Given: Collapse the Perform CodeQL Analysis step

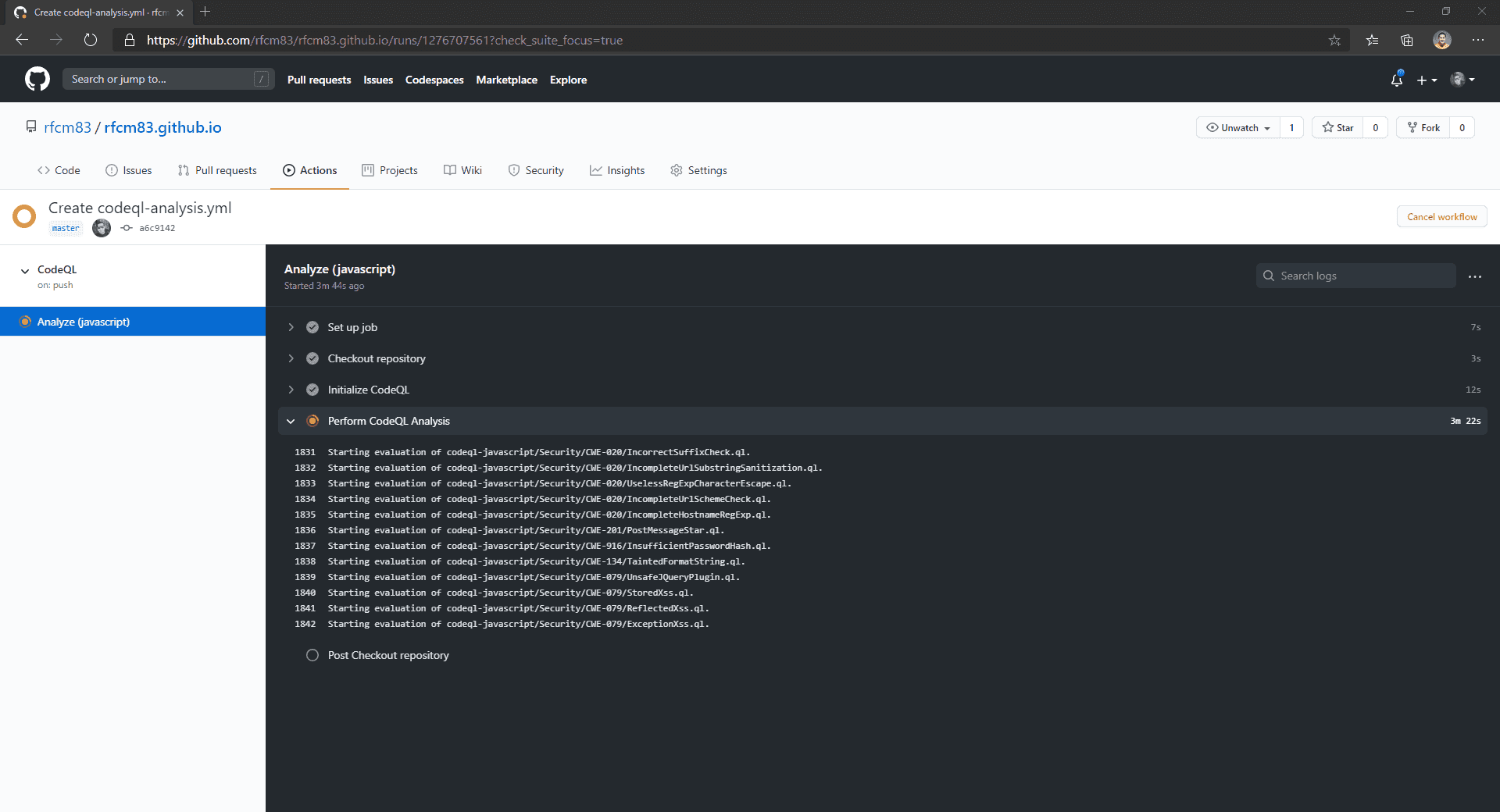Looking at the screenshot, I should click(x=883, y=421).
